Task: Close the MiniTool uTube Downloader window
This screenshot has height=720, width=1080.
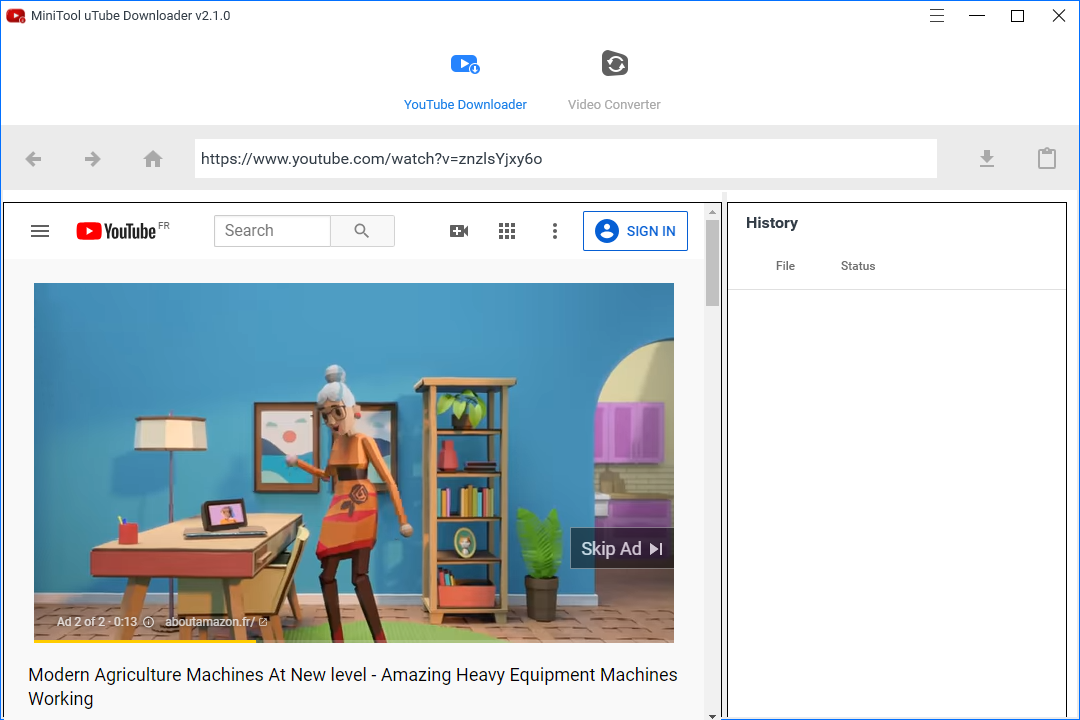Action: pos(1059,16)
